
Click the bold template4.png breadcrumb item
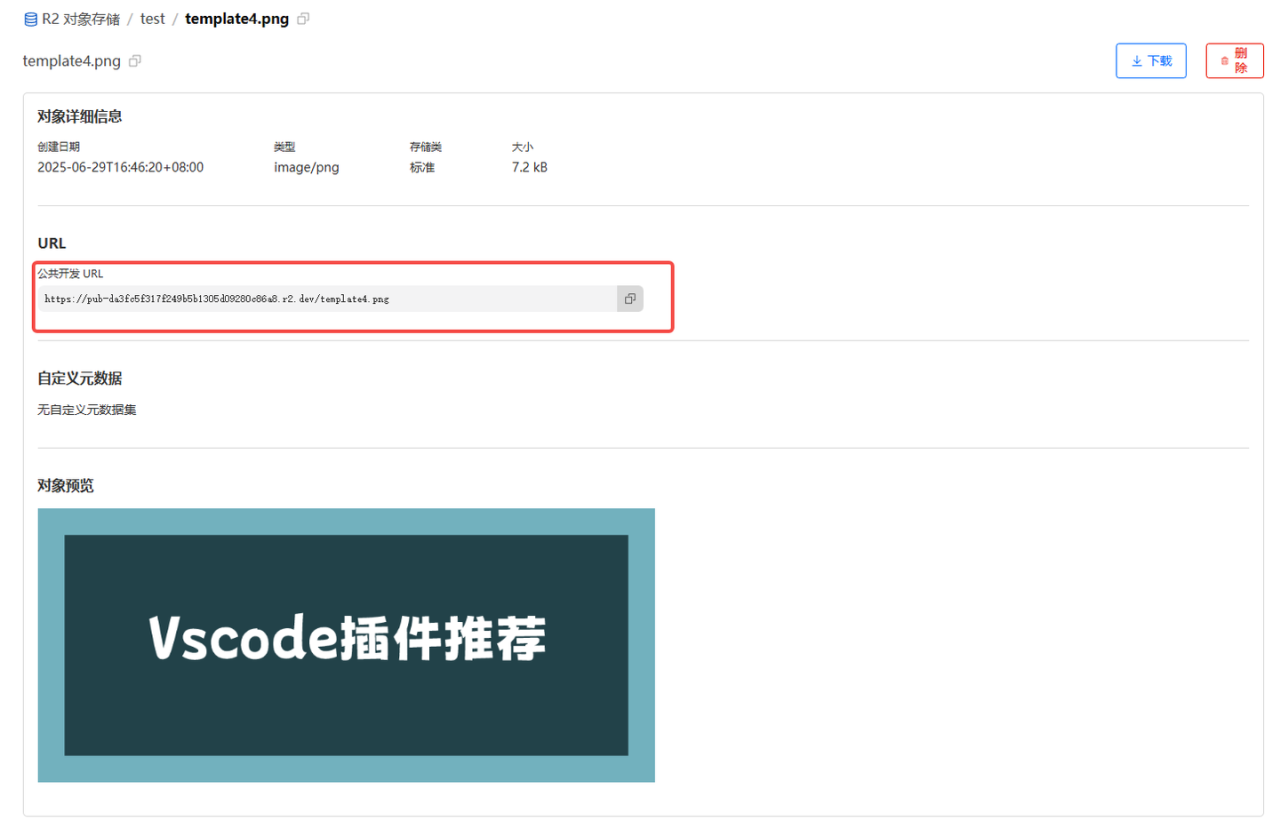tap(237, 19)
